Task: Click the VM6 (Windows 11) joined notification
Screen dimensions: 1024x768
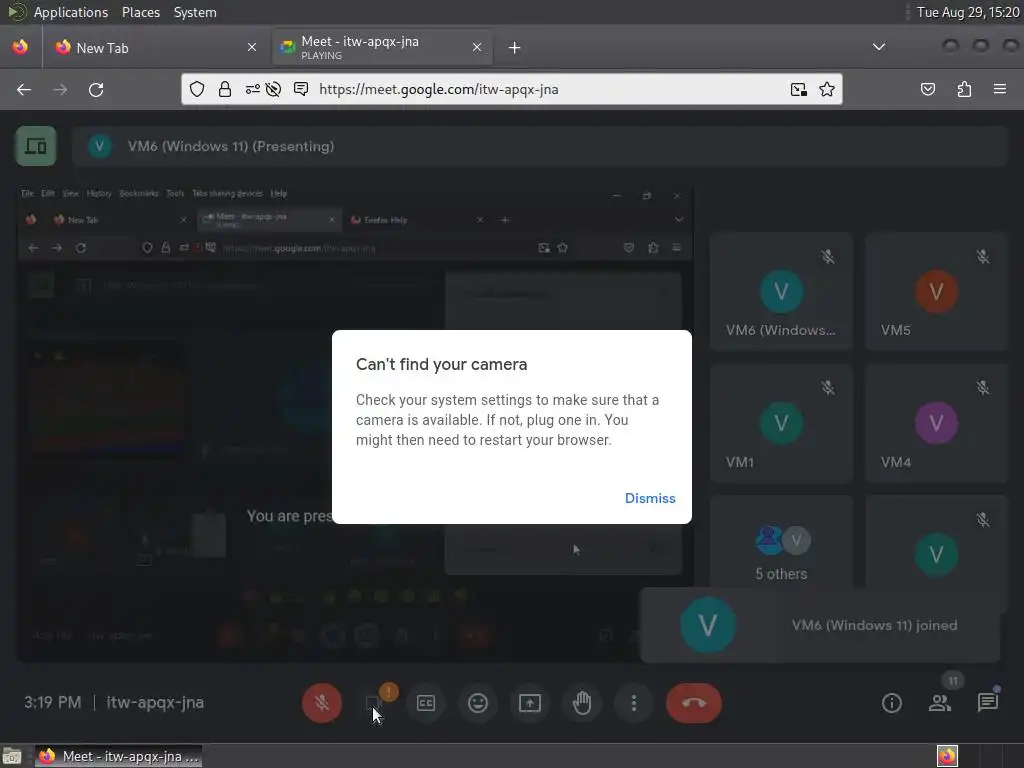Action: tap(820, 625)
